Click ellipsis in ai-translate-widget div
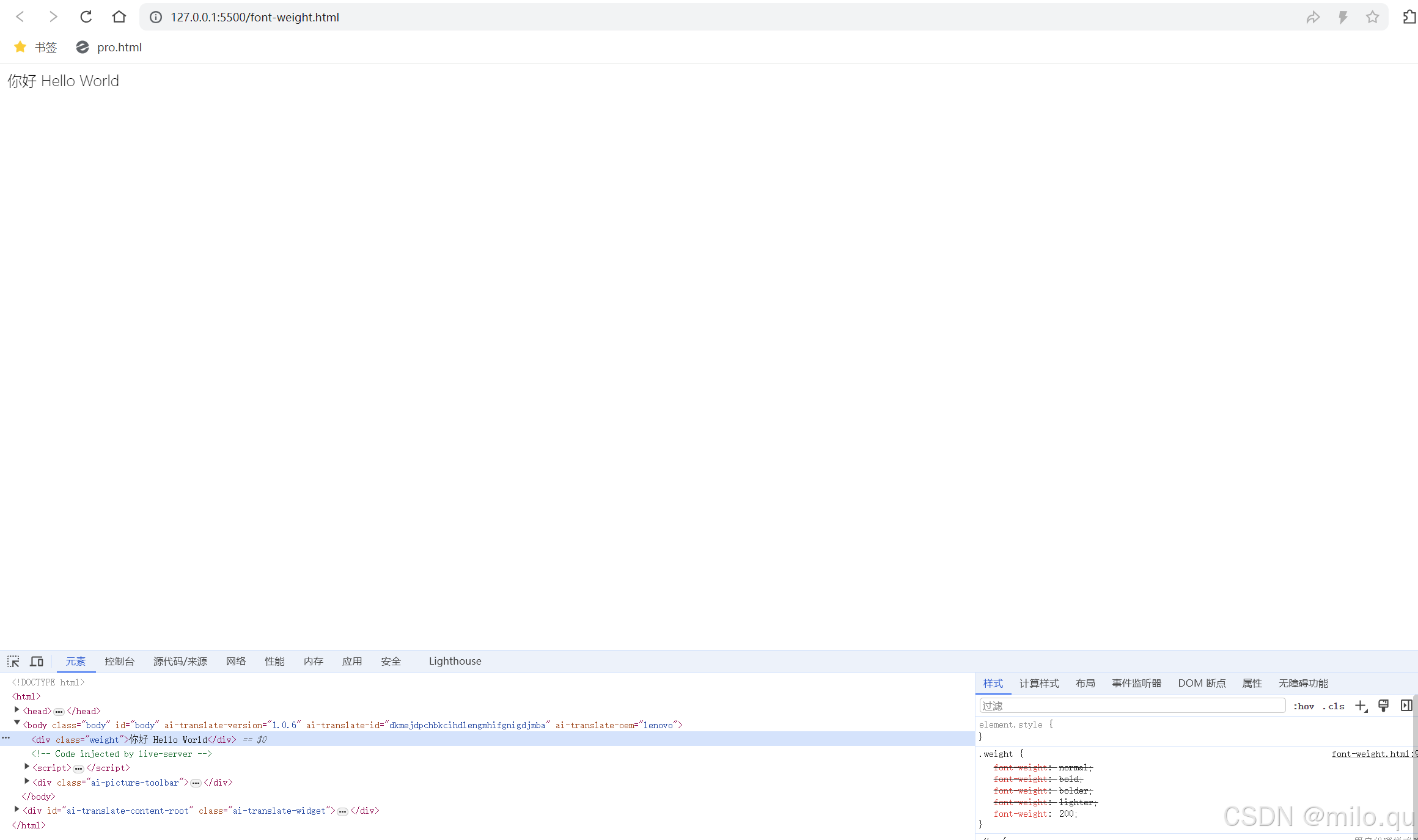The width and height of the screenshot is (1418, 840). pyautogui.click(x=343, y=811)
